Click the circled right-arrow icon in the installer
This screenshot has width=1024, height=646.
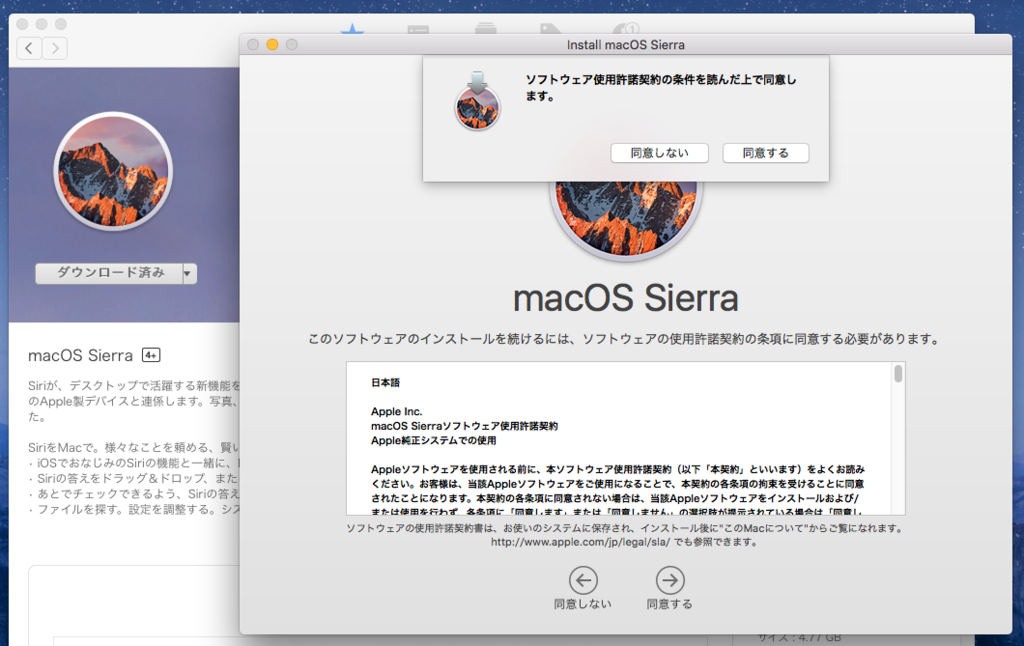point(670,580)
